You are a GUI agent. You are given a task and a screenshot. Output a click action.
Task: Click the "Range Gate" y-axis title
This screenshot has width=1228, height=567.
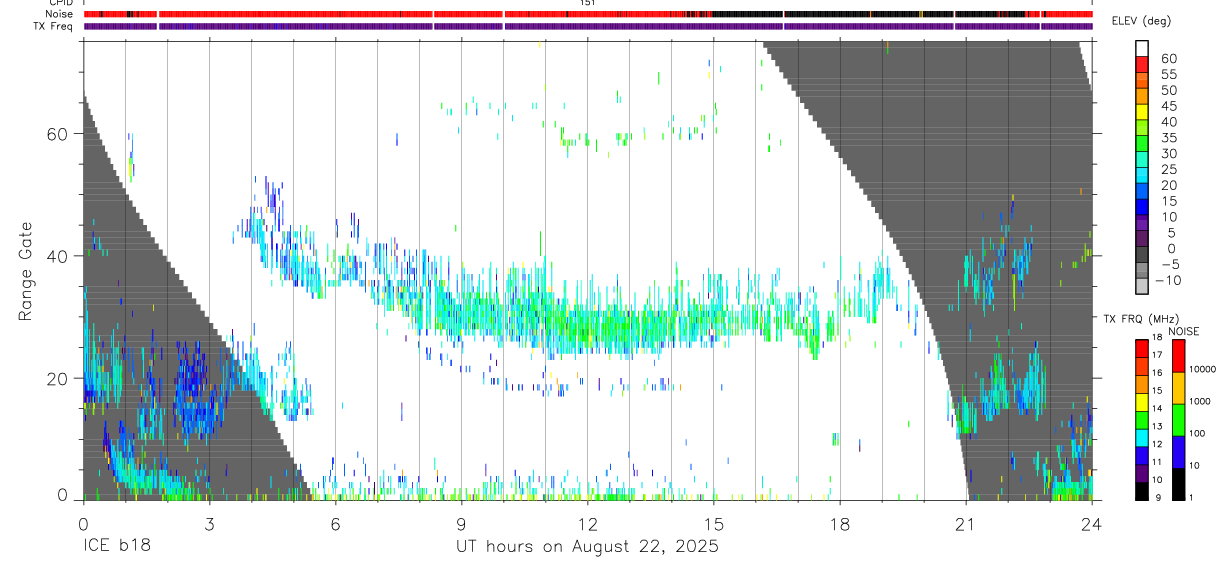tap(24, 272)
